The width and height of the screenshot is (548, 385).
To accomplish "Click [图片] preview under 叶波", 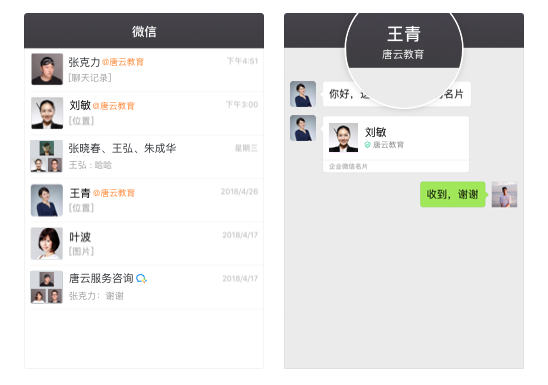I will click(x=81, y=251).
